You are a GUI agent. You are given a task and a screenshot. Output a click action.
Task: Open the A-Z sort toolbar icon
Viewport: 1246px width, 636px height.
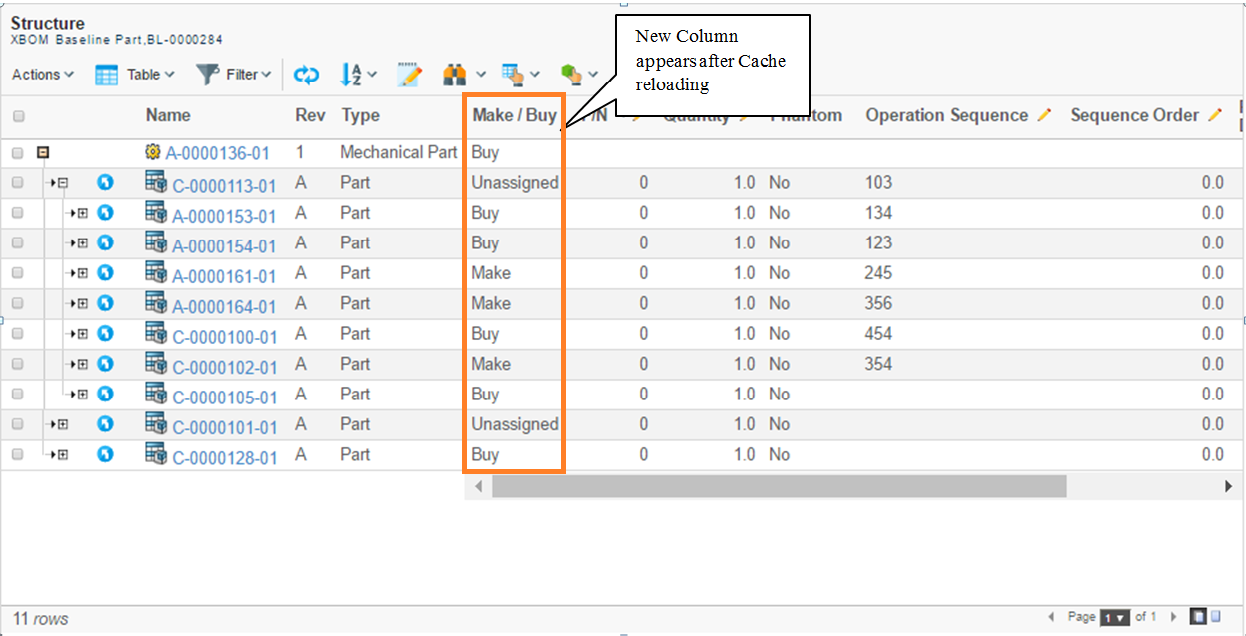pos(353,75)
